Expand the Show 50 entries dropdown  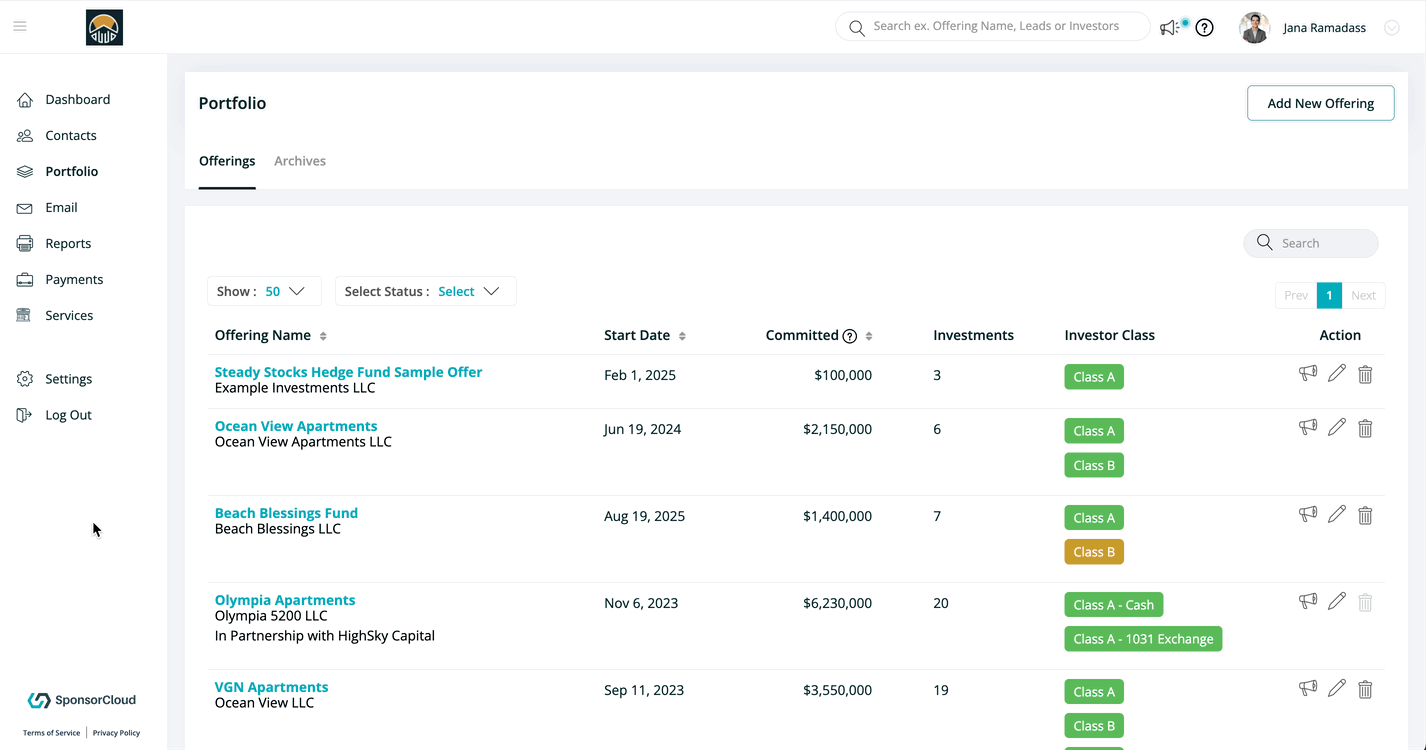[264, 291]
